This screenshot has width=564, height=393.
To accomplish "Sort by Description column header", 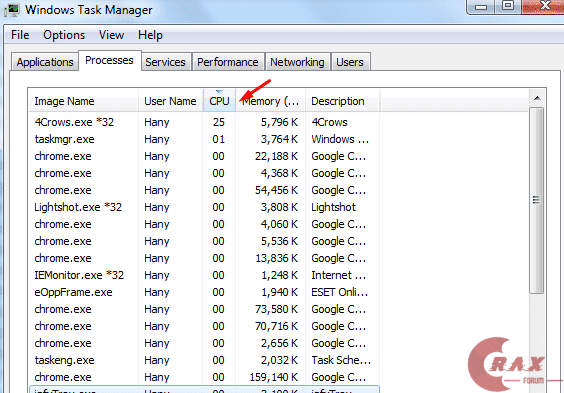I will pyautogui.click(x=342, y=101).
